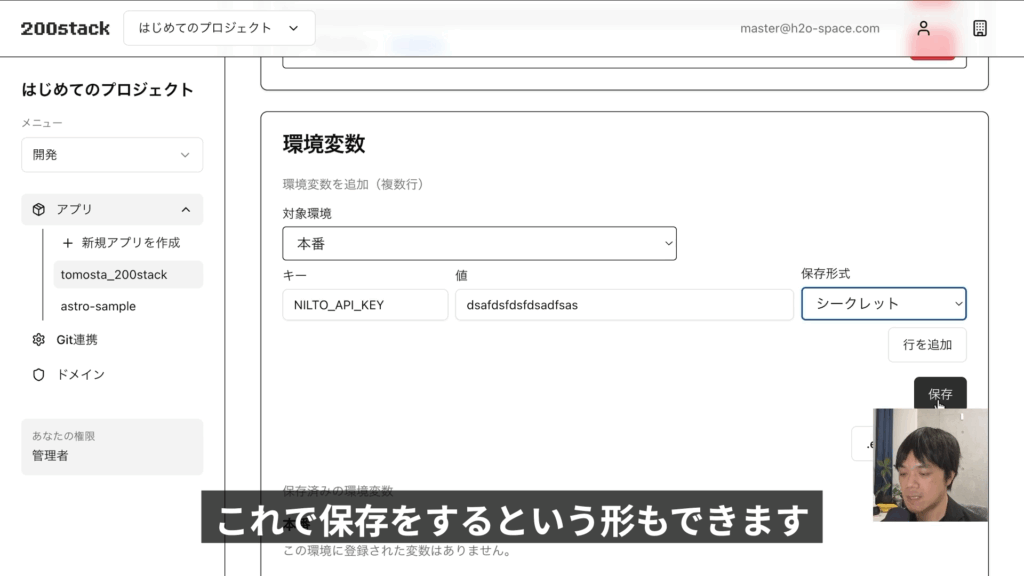Open ドメイン menu item
The height and width of the screenshot is (576, 1024).
tap(80, 375)
